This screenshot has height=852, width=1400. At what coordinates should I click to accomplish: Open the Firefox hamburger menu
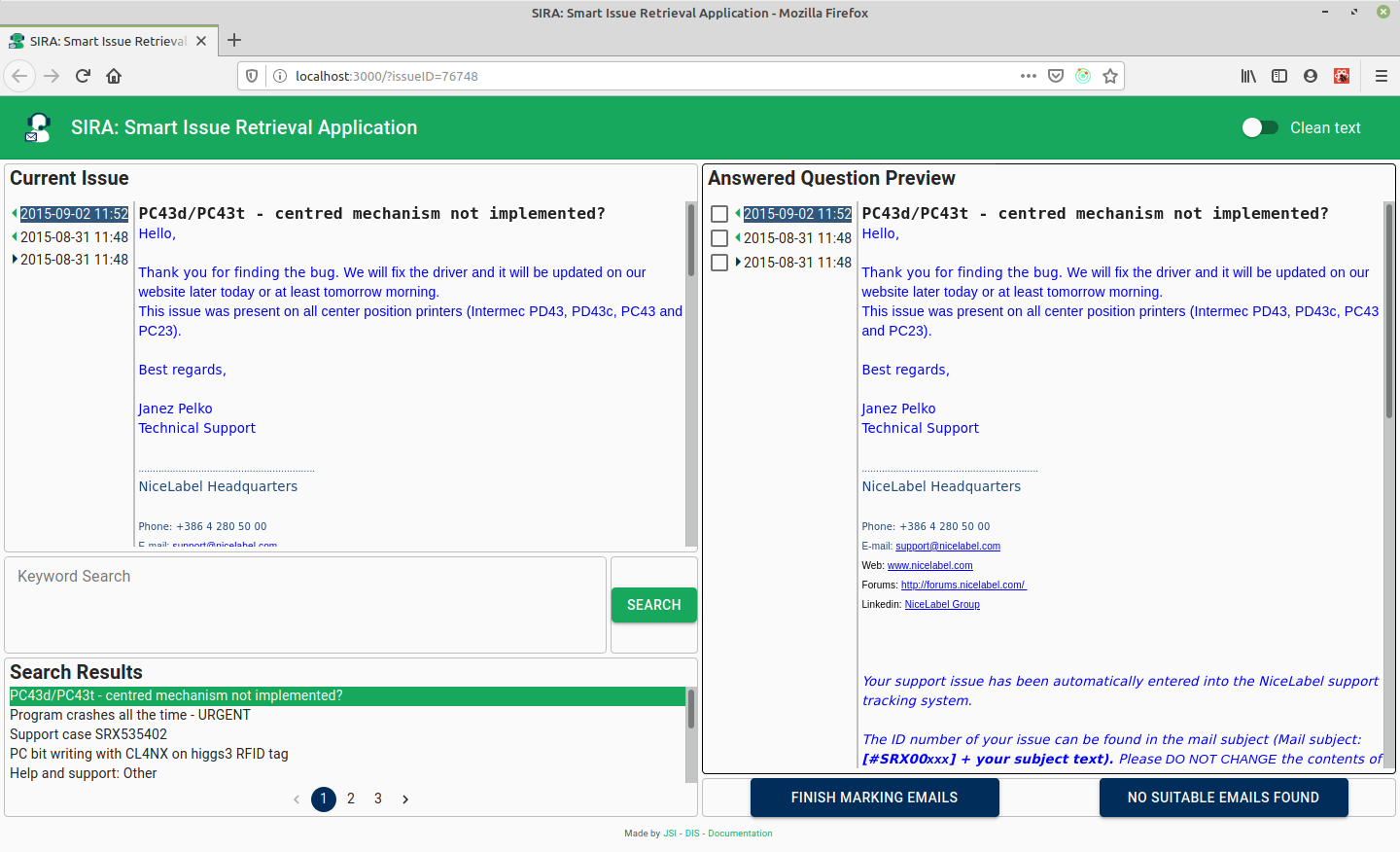coord(1381,76)
